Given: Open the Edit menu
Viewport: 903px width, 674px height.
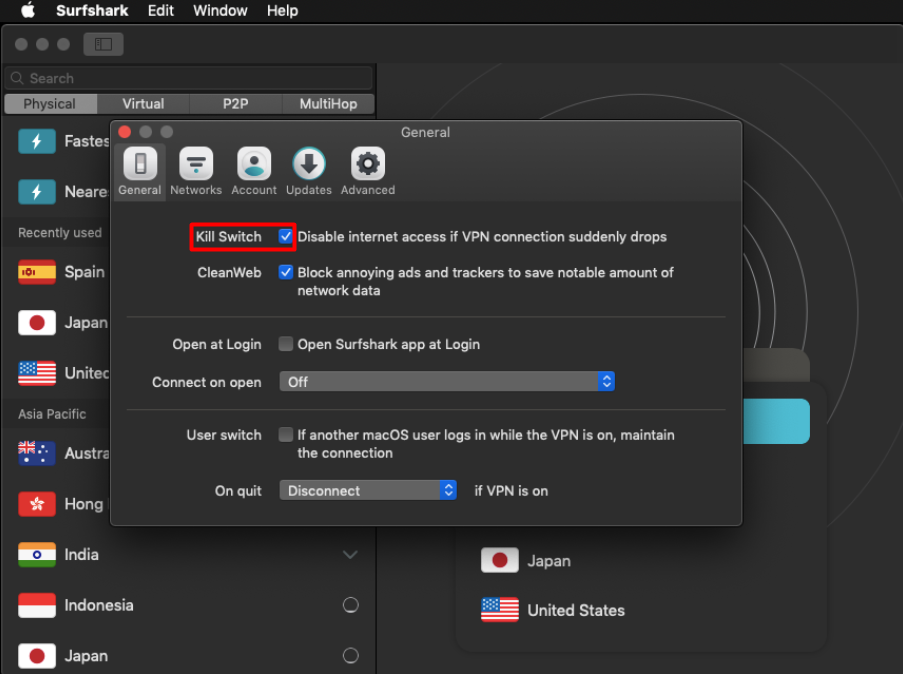Looking at the screenshot, I should click(x=161, y=10).
